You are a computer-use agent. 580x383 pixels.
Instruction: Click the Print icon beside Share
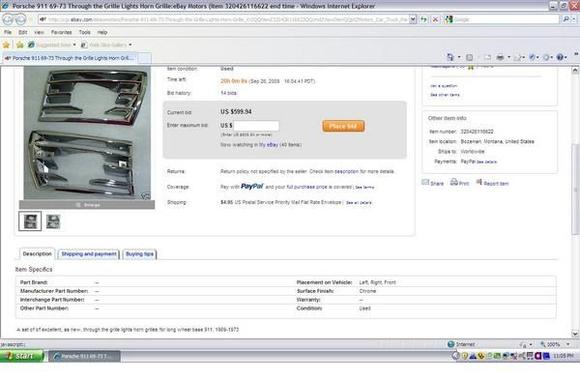pyautogui.click(x=454, y=182)
